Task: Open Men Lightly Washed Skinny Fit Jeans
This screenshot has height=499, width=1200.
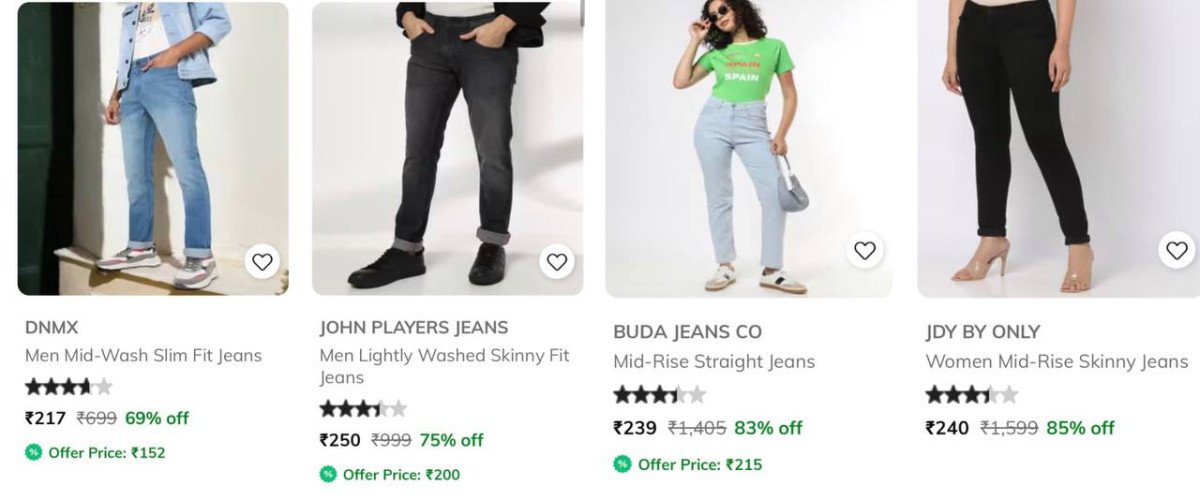Action: pyautogui.click(x=444, y=366)
